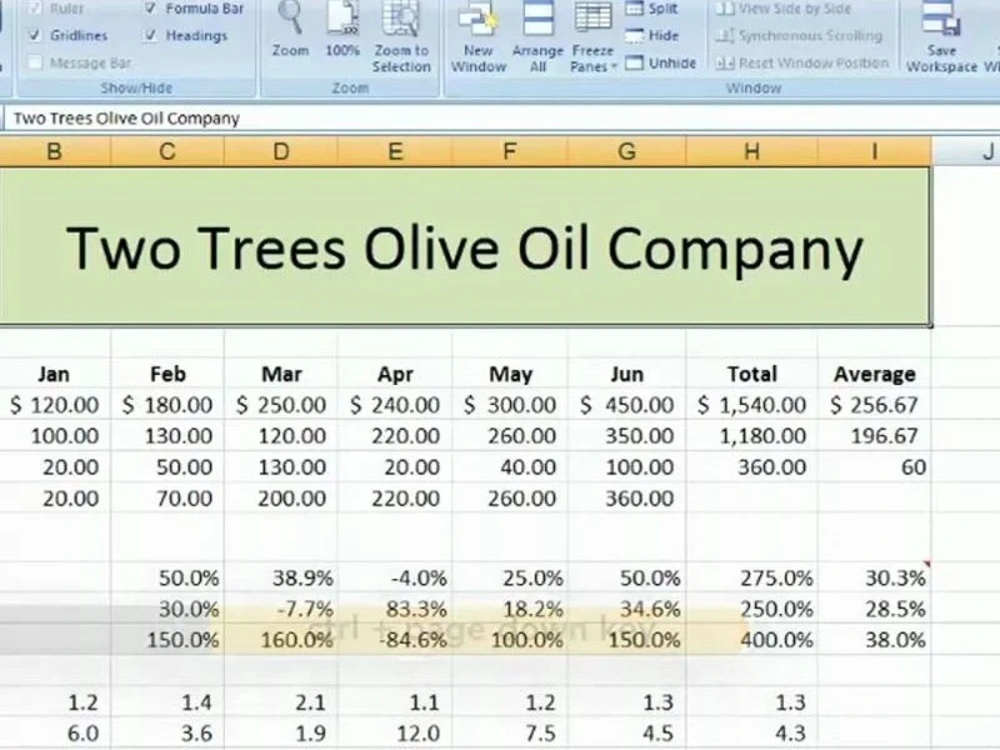Hide the current window

(651, 36)
